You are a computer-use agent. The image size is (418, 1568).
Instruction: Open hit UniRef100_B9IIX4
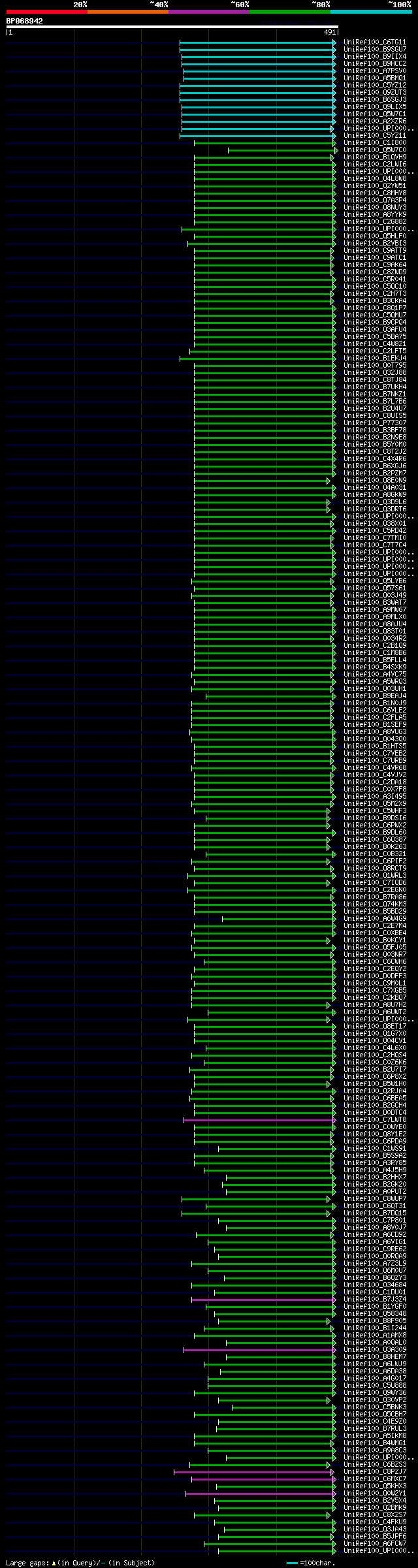375,57
